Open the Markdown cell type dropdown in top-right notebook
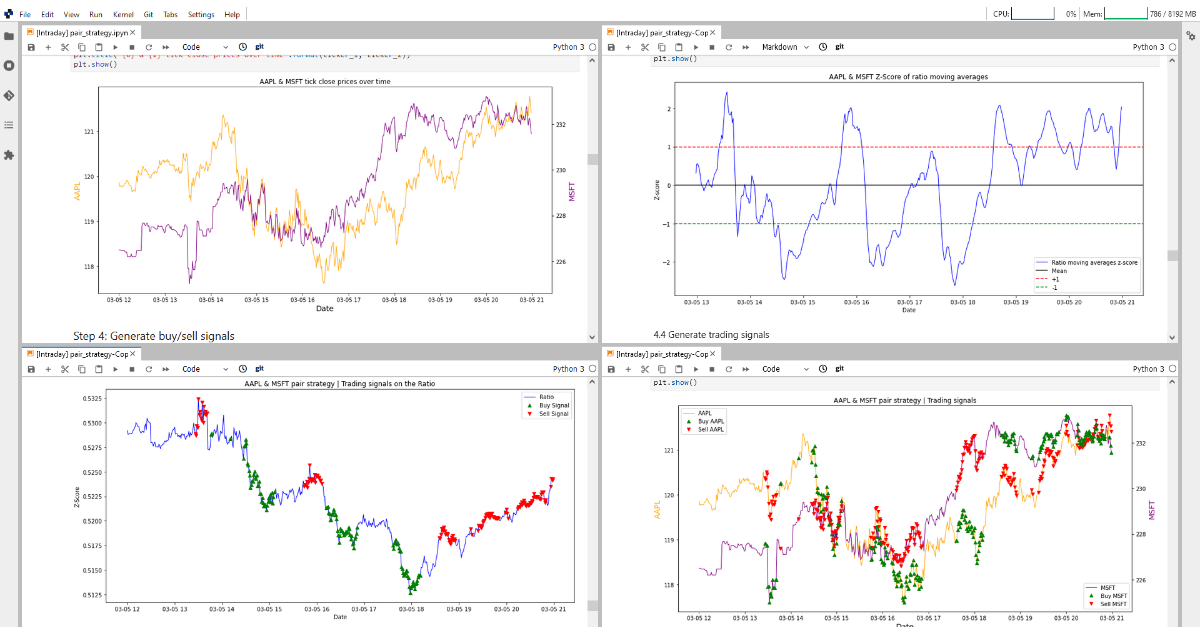The image size is (1200, 627). pos(783,47)
